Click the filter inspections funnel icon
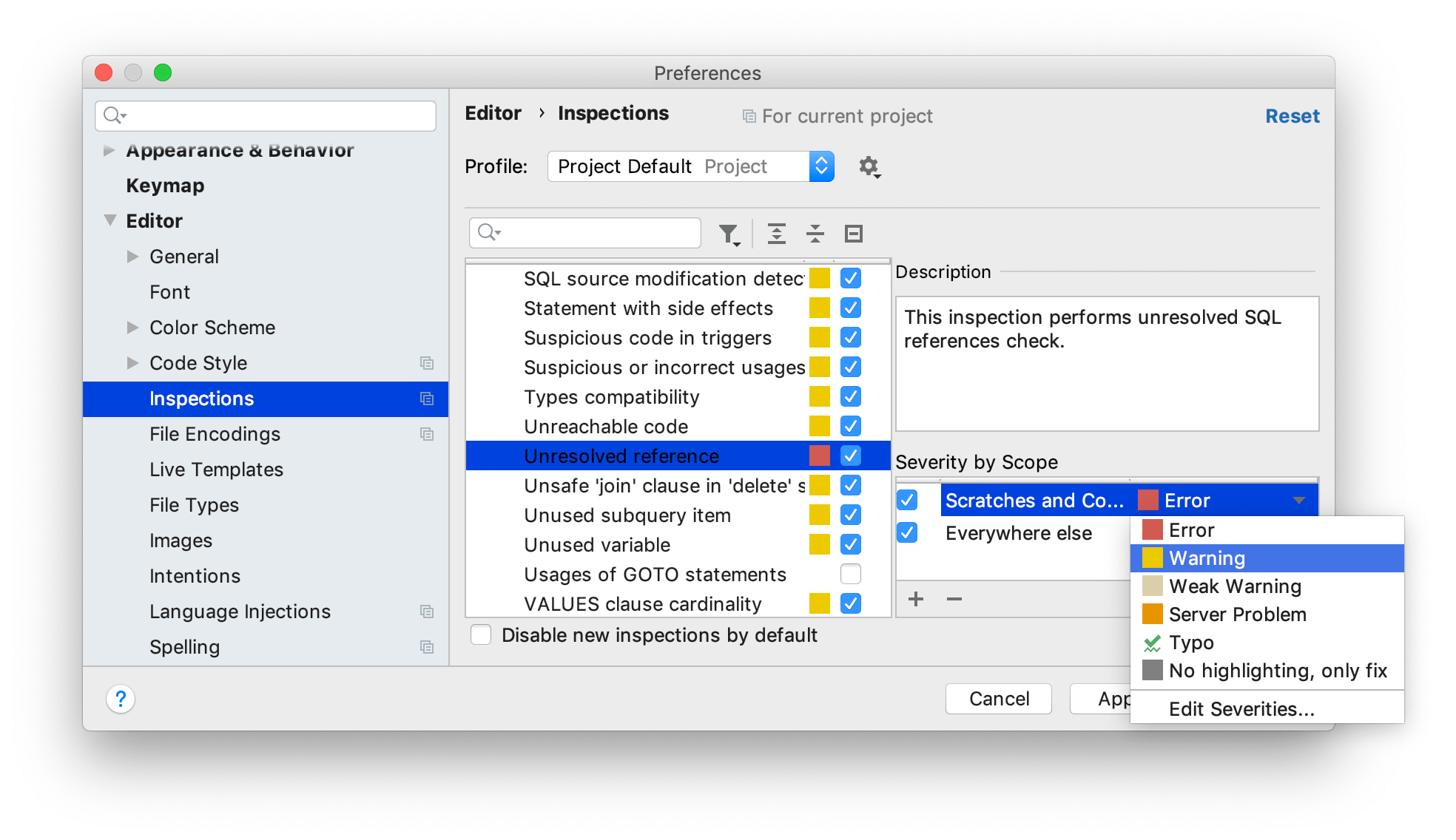 (x=729, y=234)
